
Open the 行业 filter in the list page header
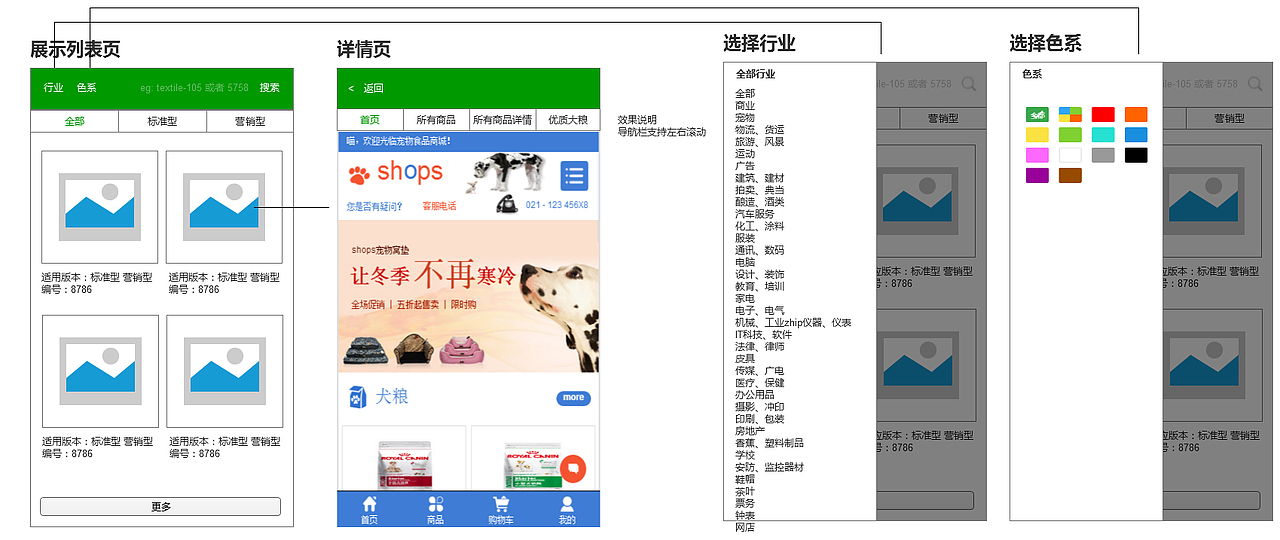click(x=53, y=88)
